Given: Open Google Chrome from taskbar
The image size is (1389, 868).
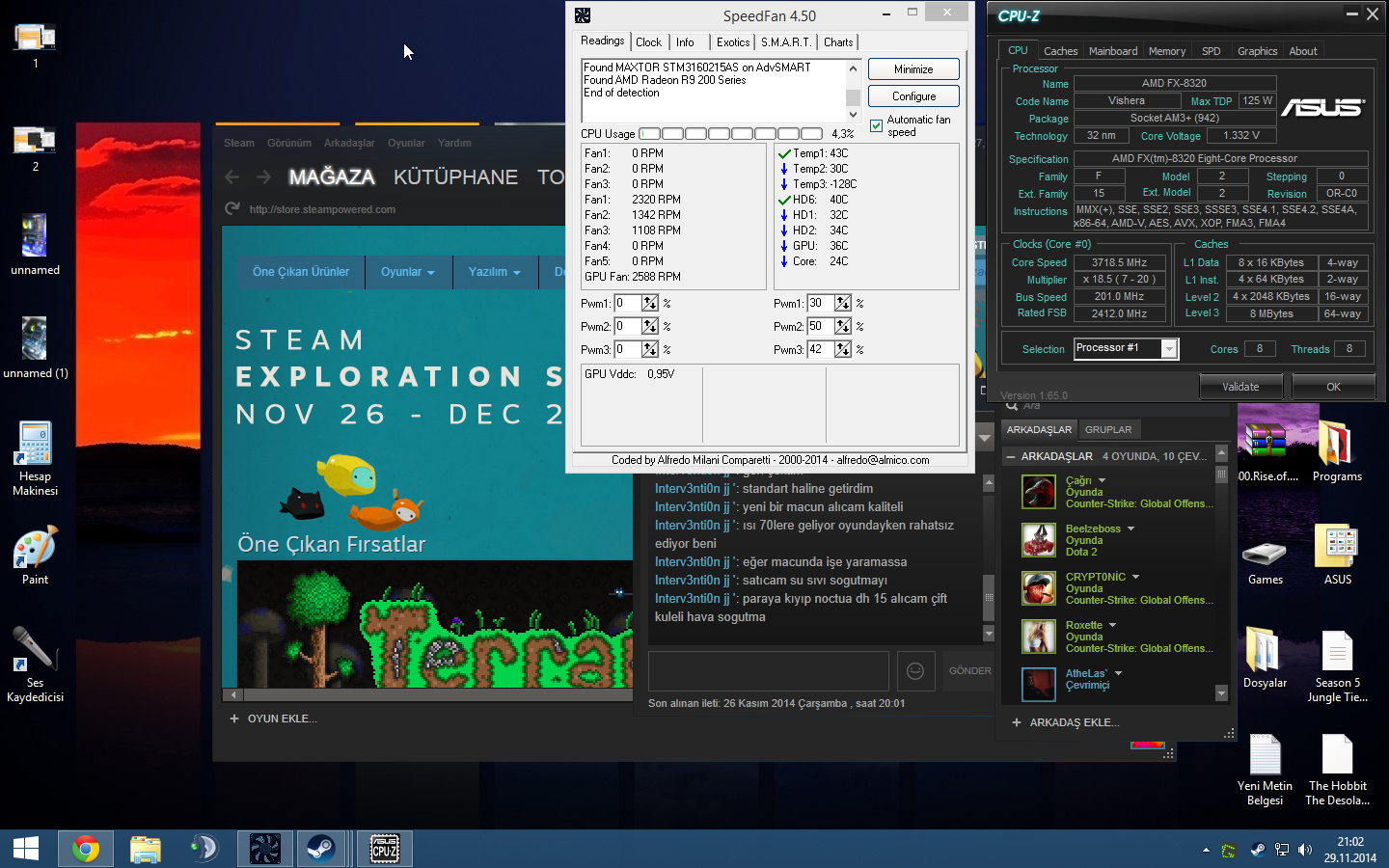Looking at the screenshot, I should tap(85, 849).
